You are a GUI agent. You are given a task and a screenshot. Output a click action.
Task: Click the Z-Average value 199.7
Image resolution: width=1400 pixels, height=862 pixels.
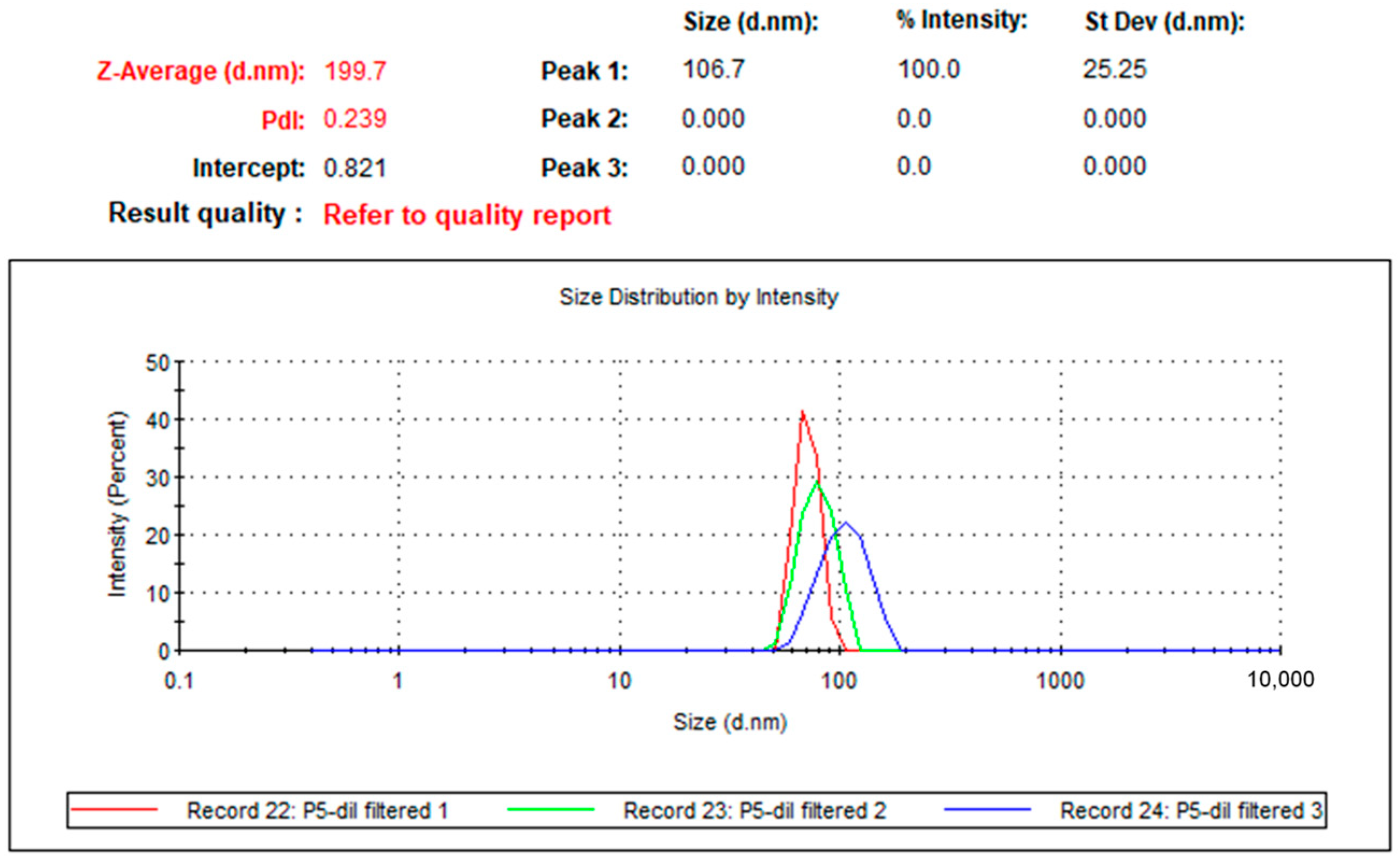tap(355, 71)
